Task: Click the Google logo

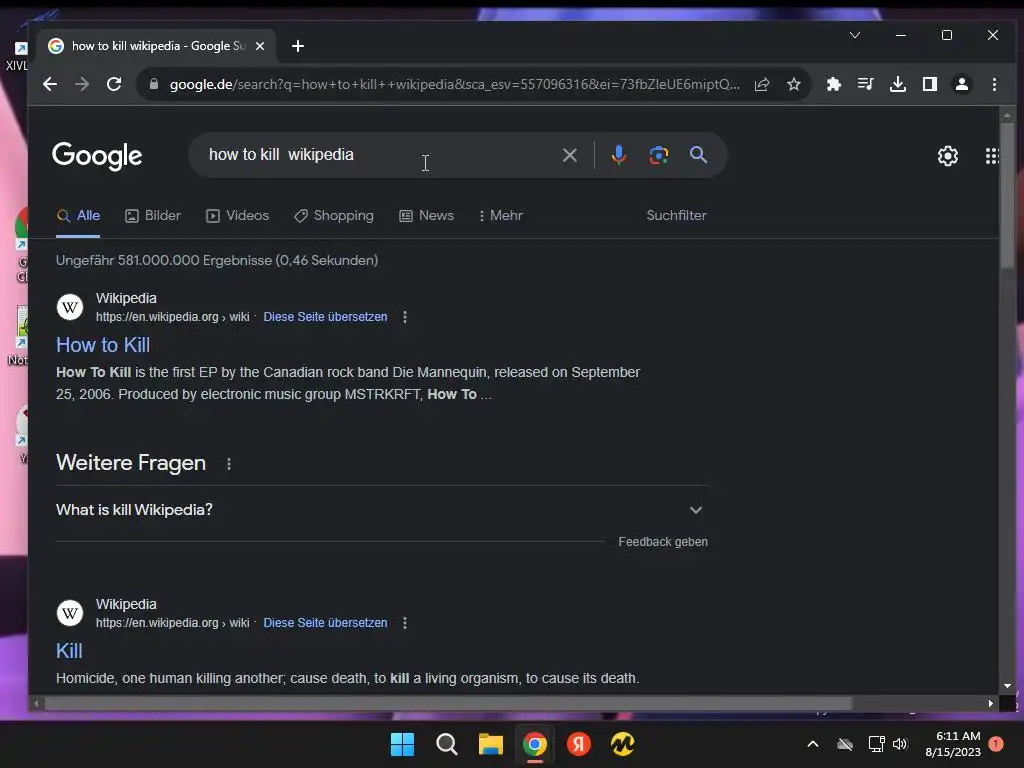Action: (97, 155)
